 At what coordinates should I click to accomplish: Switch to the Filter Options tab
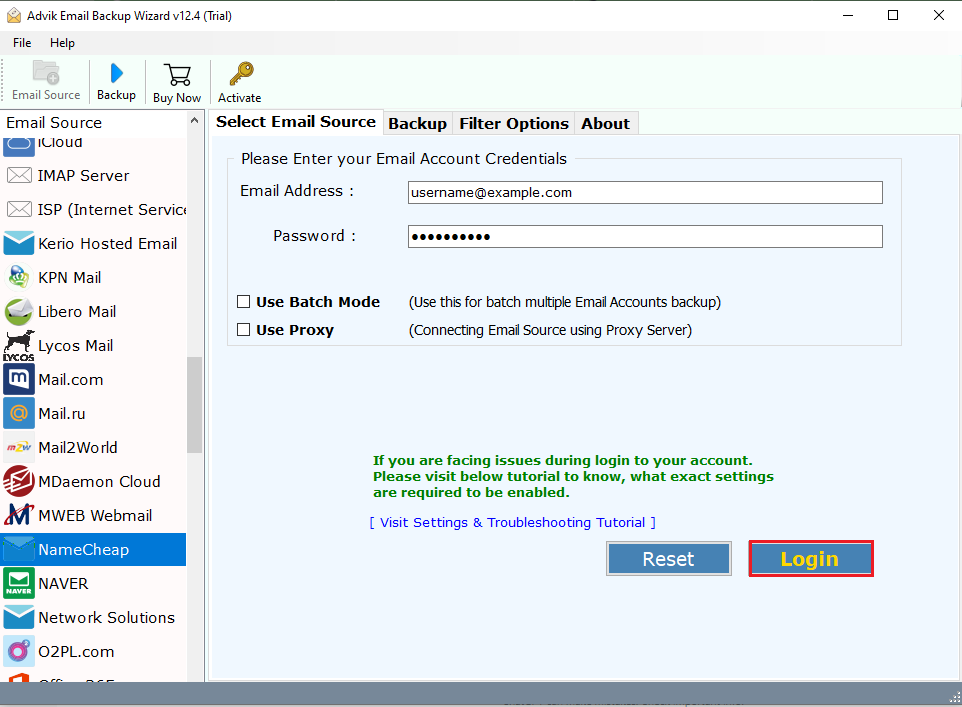(514, 124)
